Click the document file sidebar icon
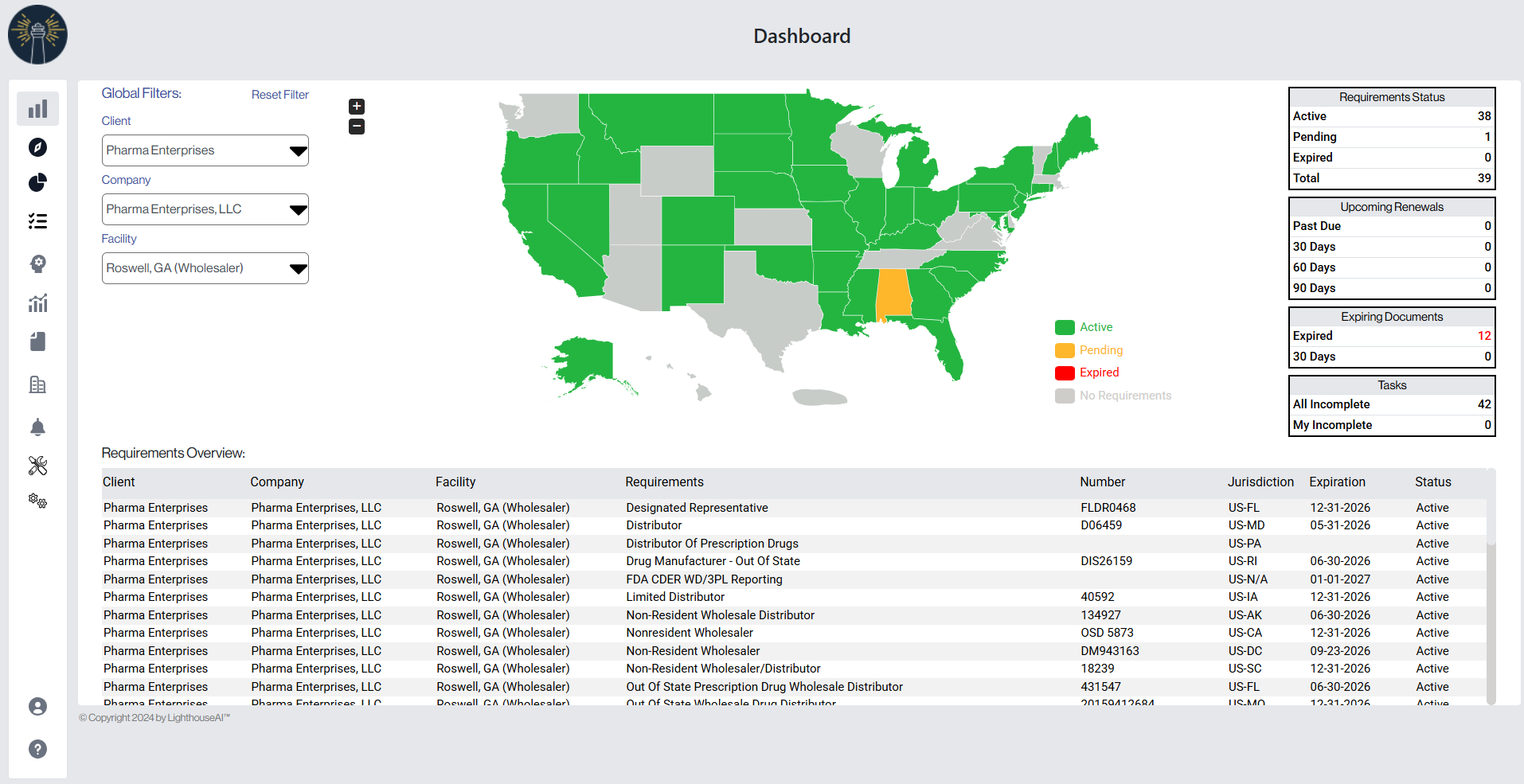Viewport: 1524px width, 784px height. coord(37,342)
